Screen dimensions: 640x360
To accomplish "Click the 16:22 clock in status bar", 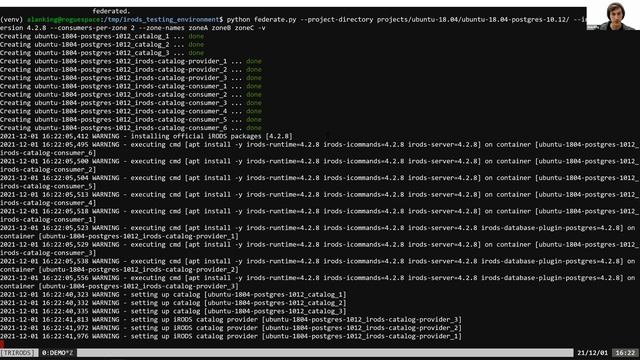I will coord(625,353).
